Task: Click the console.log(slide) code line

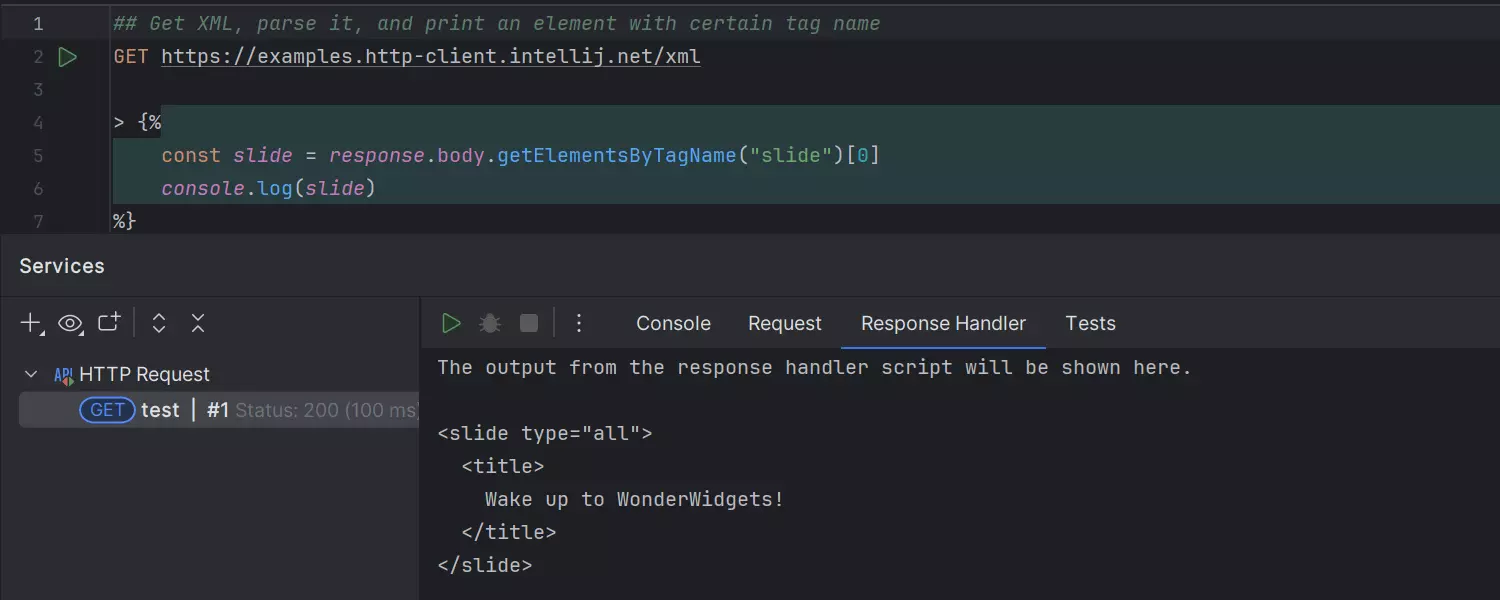Action: click(x=268, y=188)
